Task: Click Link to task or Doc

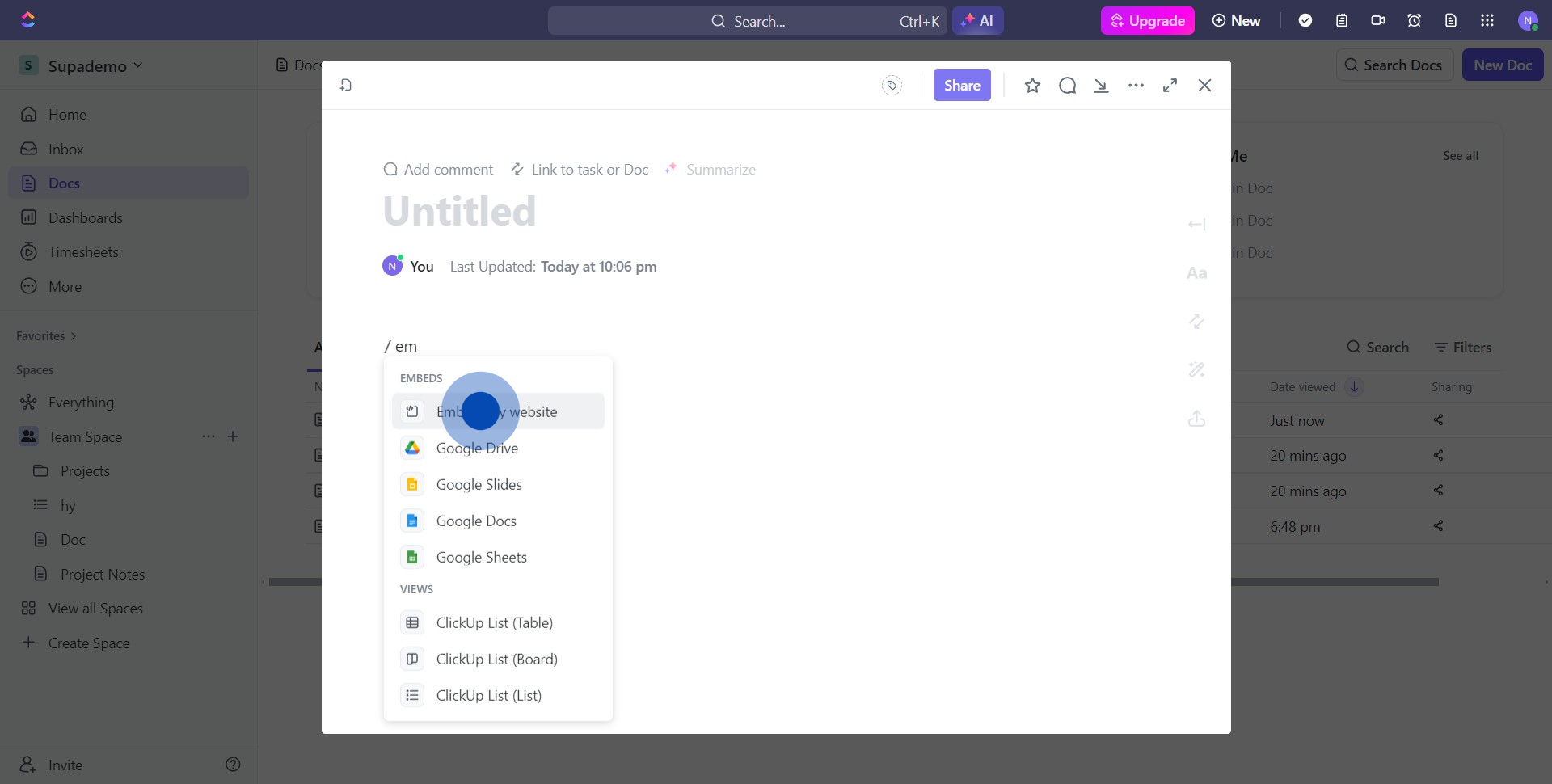Action: [x=580, y=170]
